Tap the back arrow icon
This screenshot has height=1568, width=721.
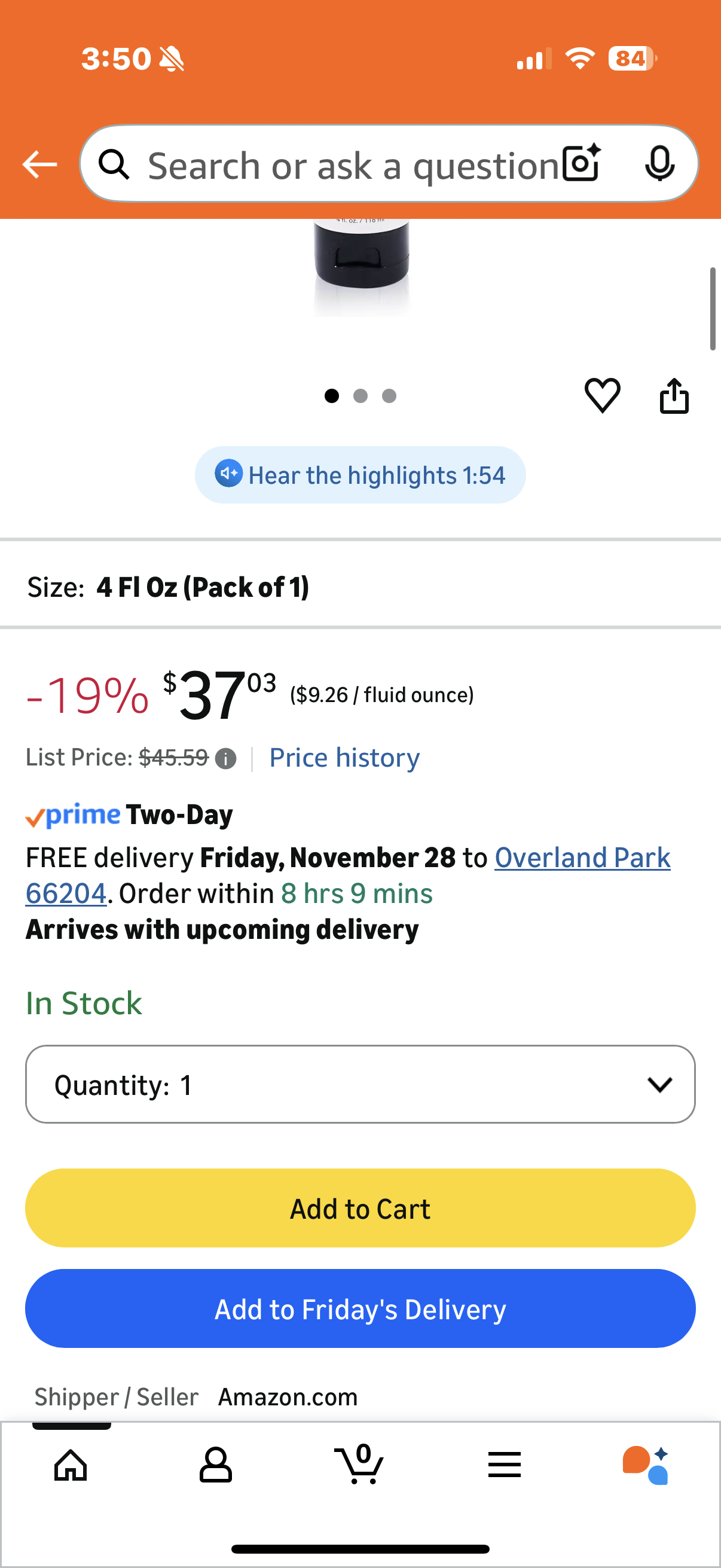[39, 164]
